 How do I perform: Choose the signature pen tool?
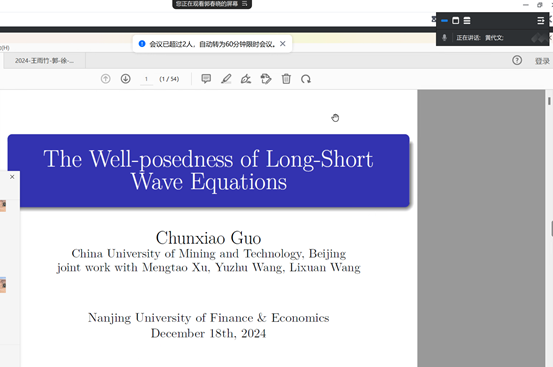[246, 79]
